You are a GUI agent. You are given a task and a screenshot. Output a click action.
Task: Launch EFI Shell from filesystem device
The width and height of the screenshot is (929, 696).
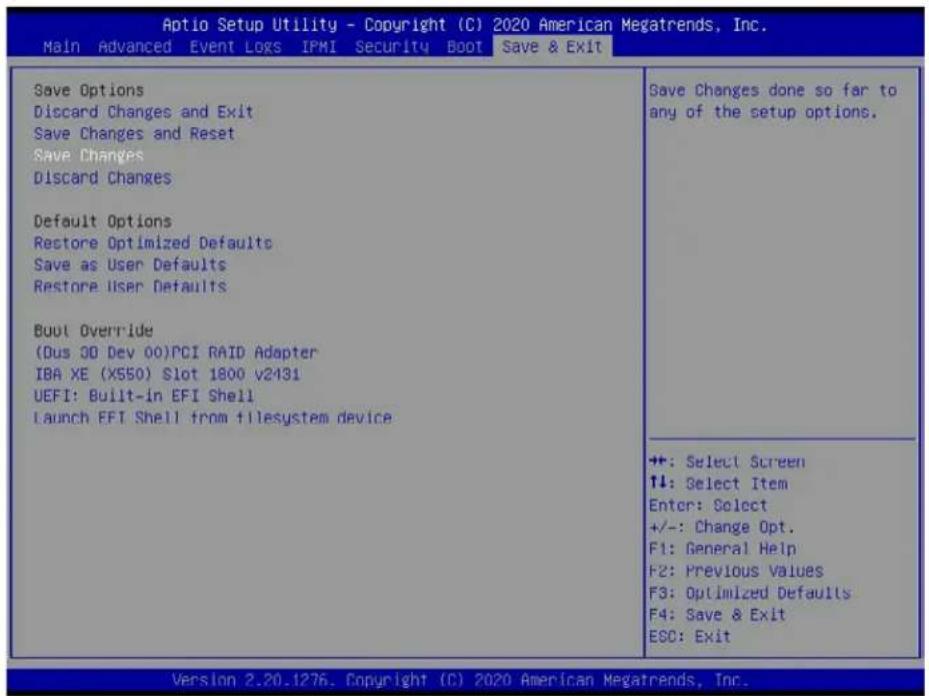213,418
